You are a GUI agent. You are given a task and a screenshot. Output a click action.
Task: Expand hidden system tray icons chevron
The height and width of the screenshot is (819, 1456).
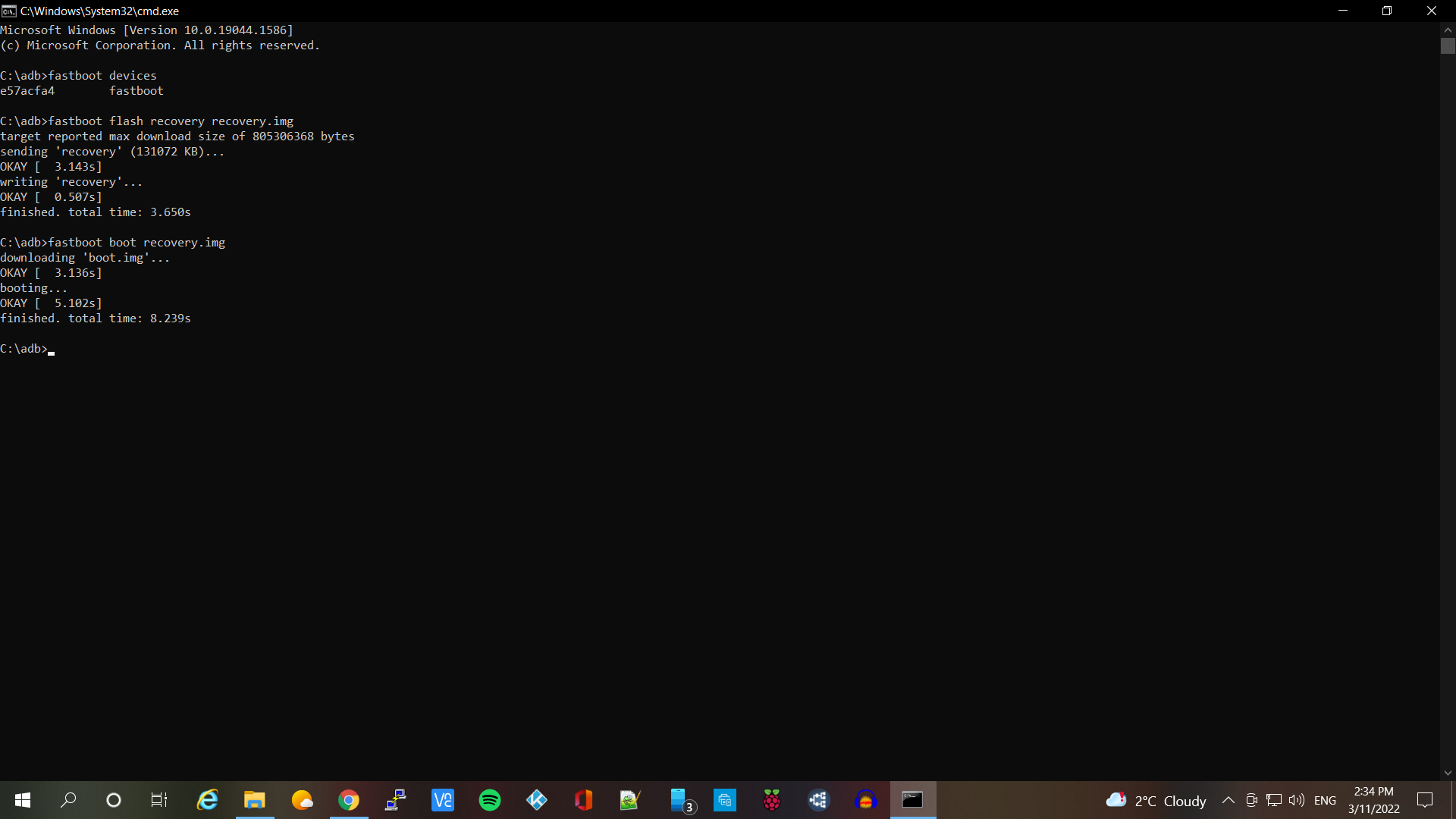[x=1228, y=801]
